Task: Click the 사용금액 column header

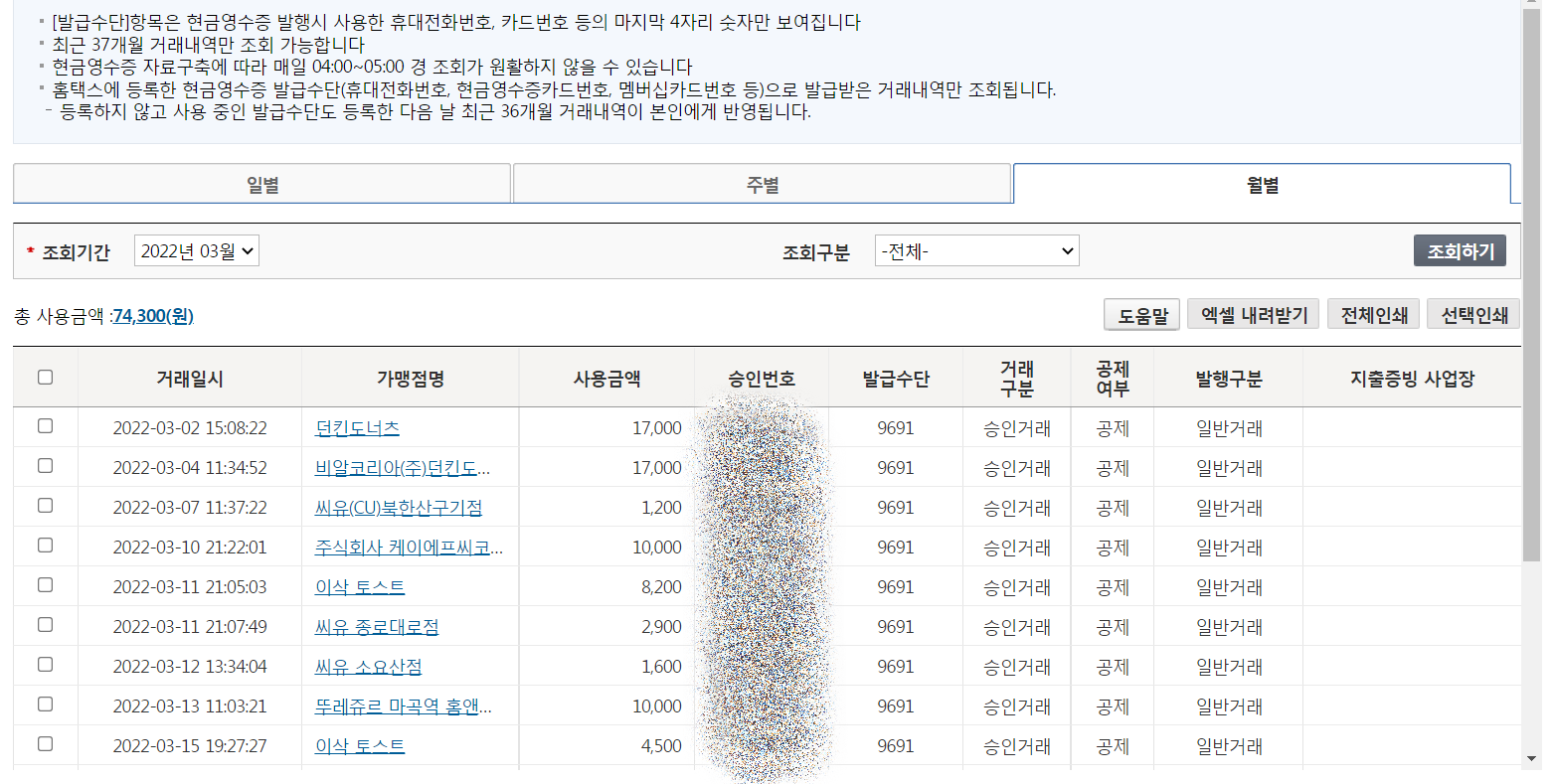Action: (x=606, y=379)
